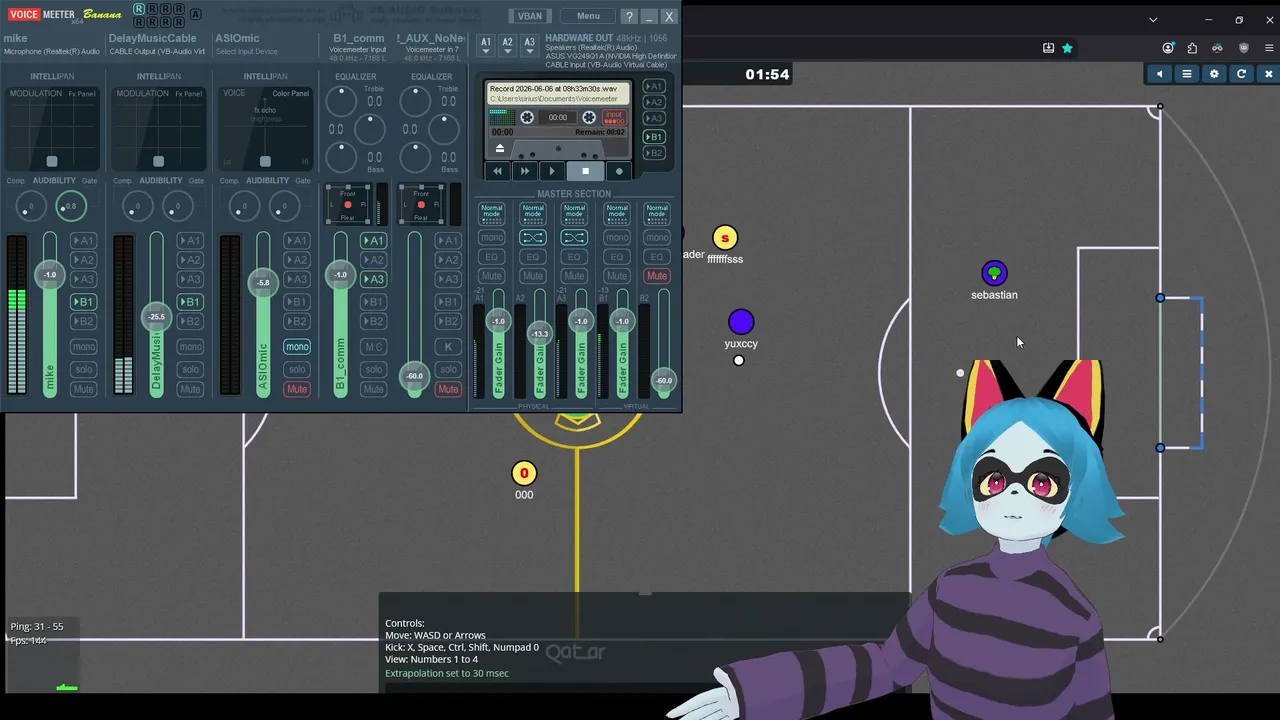The image size is (1280, 720).
Task: Open the browser account profile icon
Action: point(1168,48)
